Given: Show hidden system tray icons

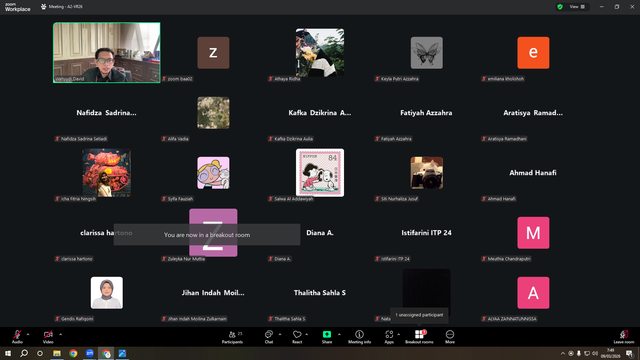Looking at the screenshot, I should tap(563, 353).
